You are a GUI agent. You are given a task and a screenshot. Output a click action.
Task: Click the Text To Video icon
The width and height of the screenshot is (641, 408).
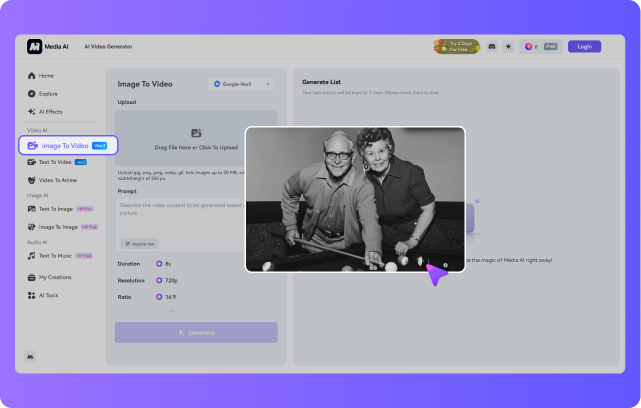(x=31, y=162)
